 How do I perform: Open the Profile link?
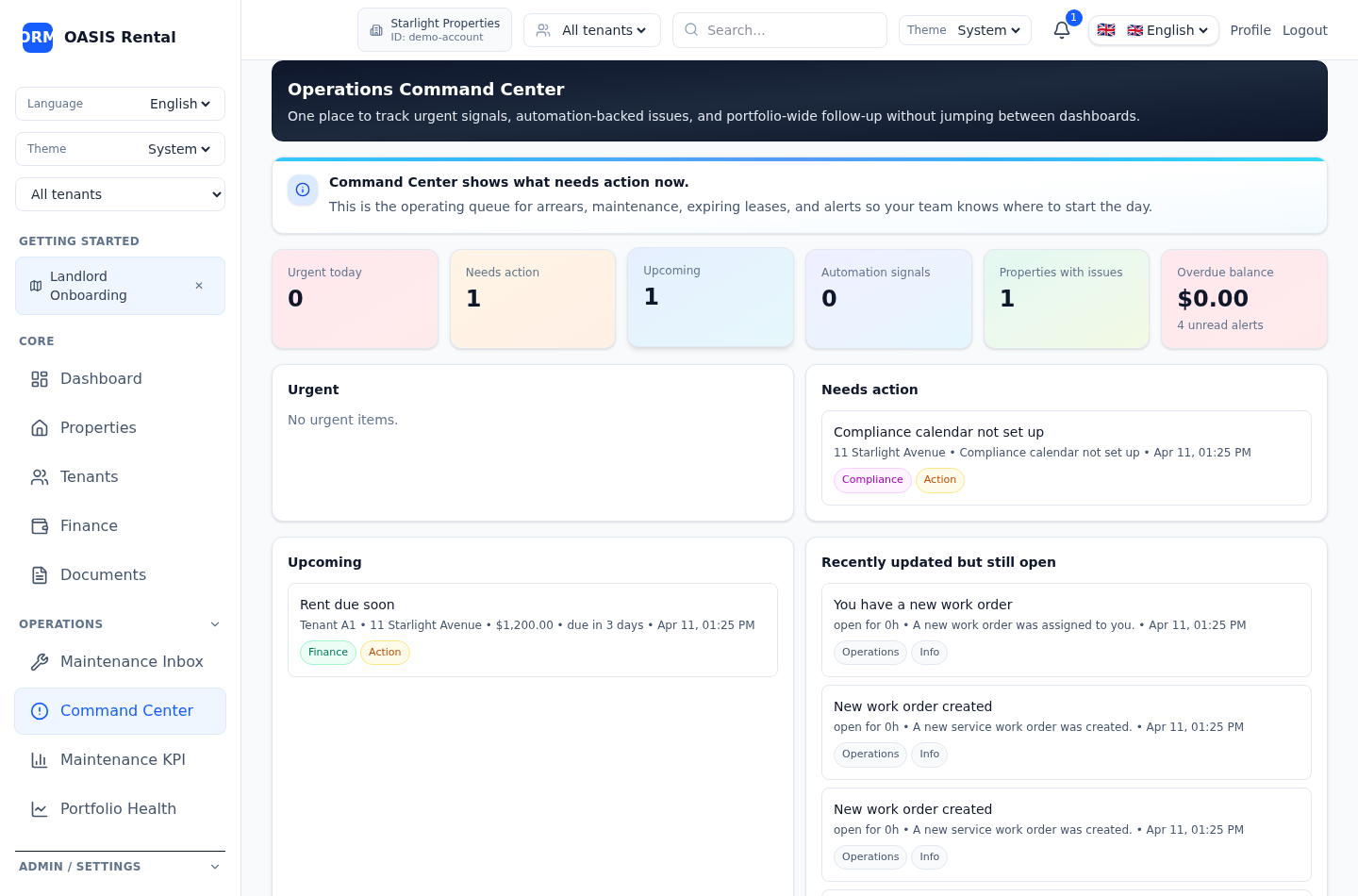[1250, 30]
